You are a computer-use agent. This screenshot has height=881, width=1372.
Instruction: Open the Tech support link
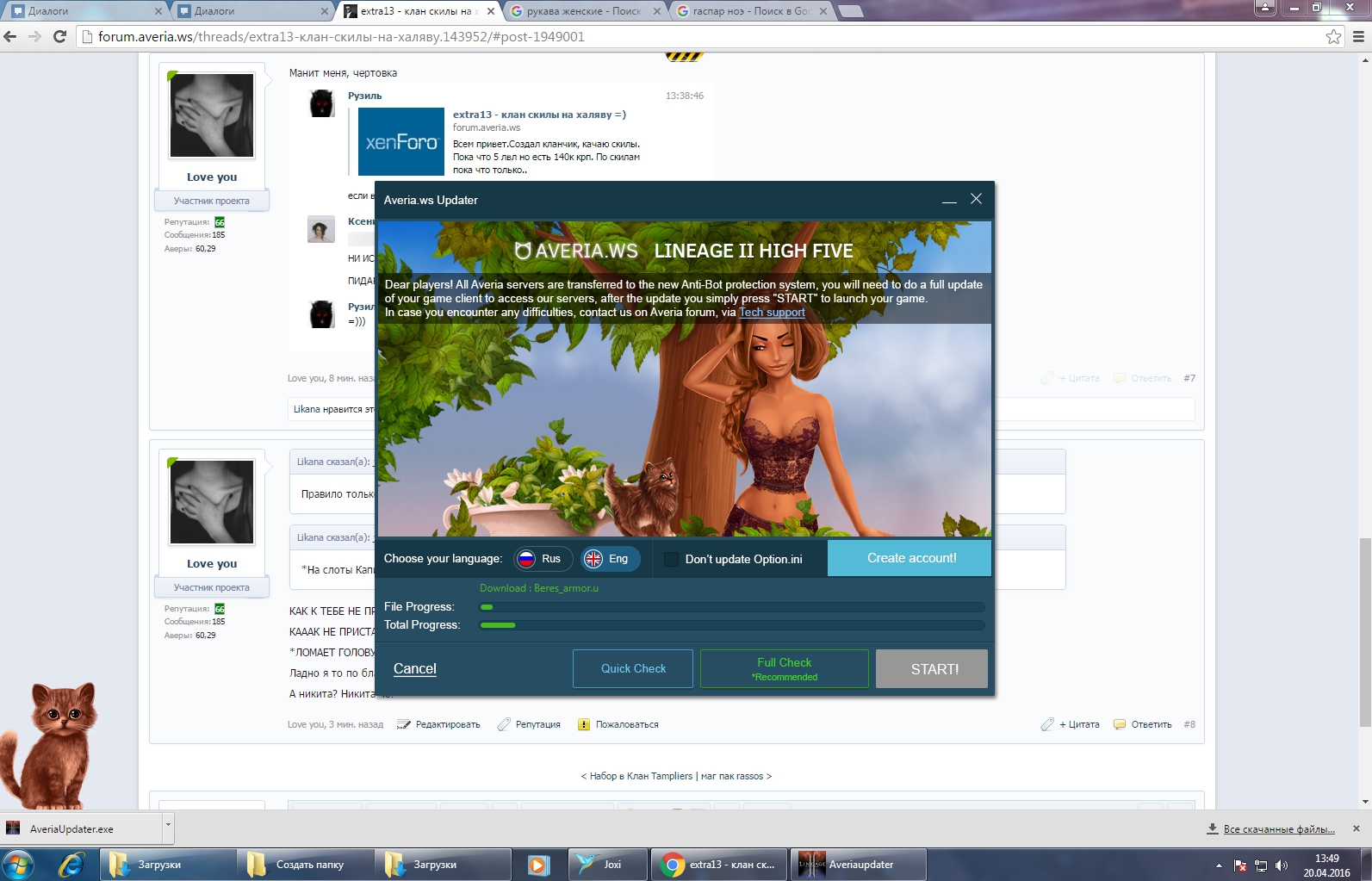coord(772,313)
